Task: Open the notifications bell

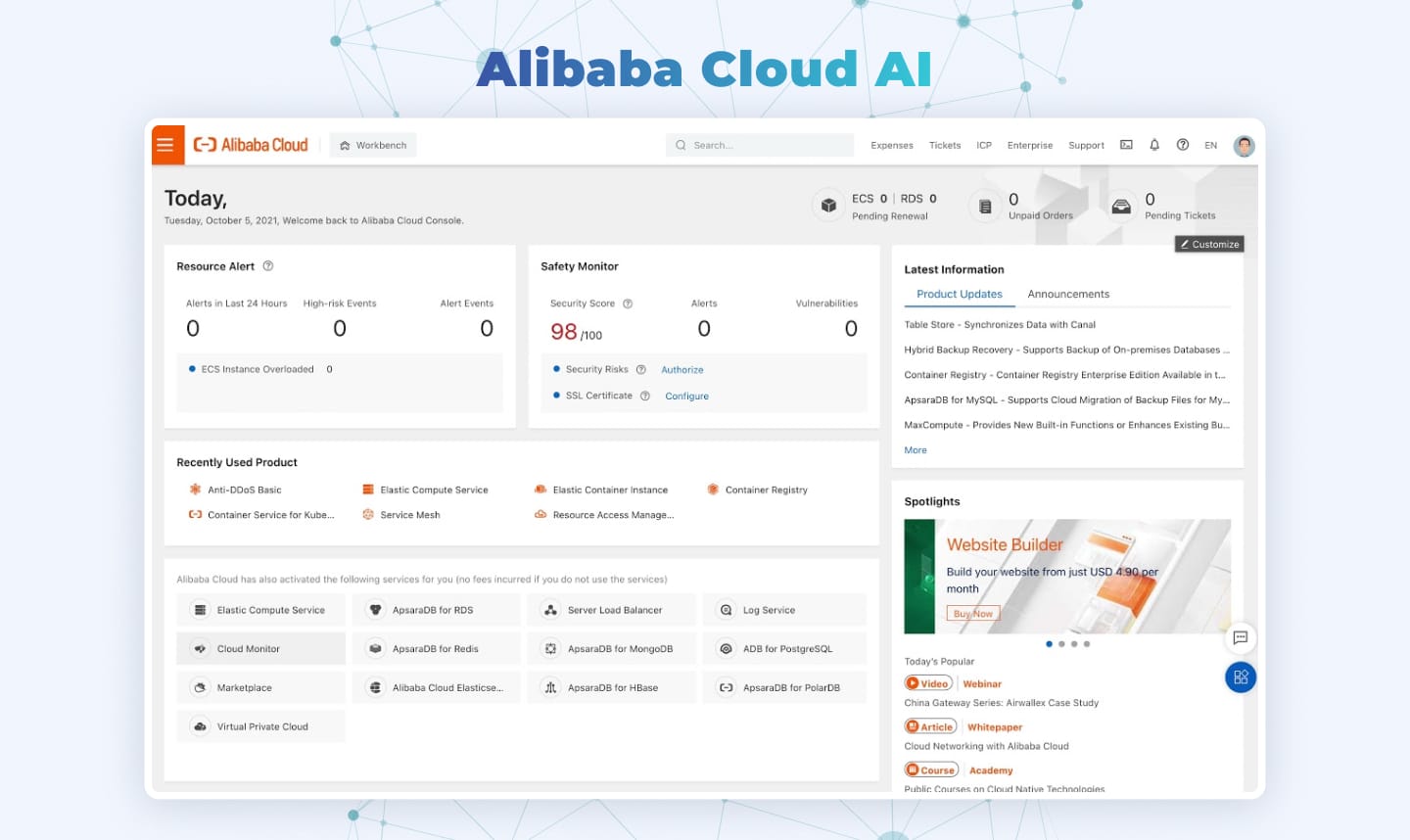Action: (1154, 145)
